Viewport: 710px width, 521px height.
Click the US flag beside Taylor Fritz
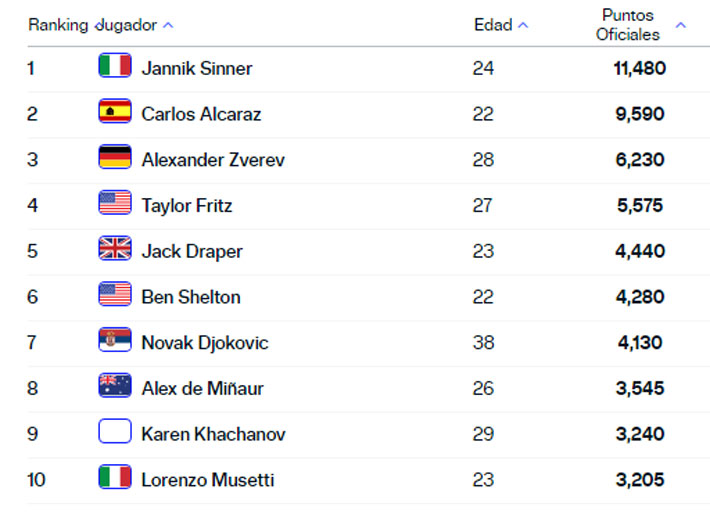tap(115, 205)
